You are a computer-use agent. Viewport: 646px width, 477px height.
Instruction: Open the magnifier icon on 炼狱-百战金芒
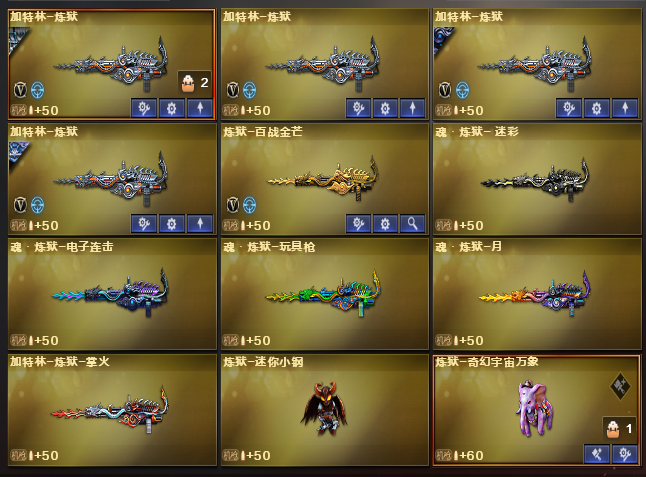tap(412, 224)
